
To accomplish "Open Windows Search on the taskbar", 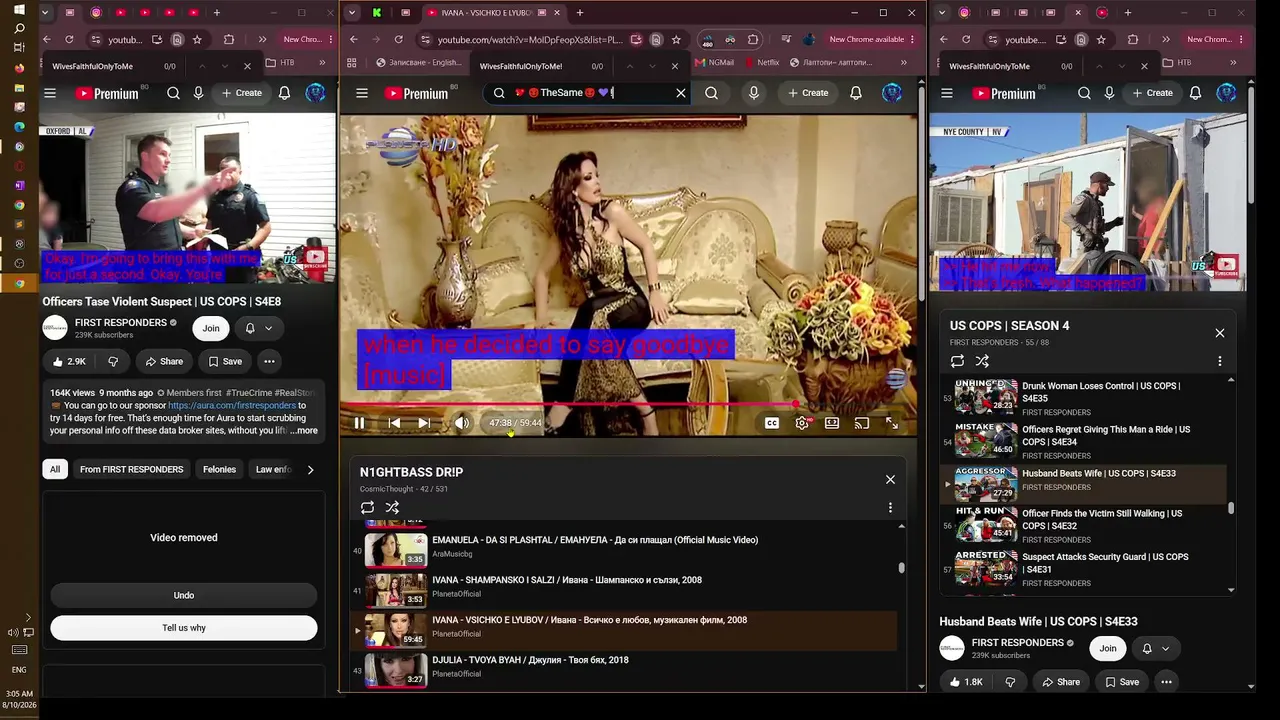I will [x=19, y=28].
